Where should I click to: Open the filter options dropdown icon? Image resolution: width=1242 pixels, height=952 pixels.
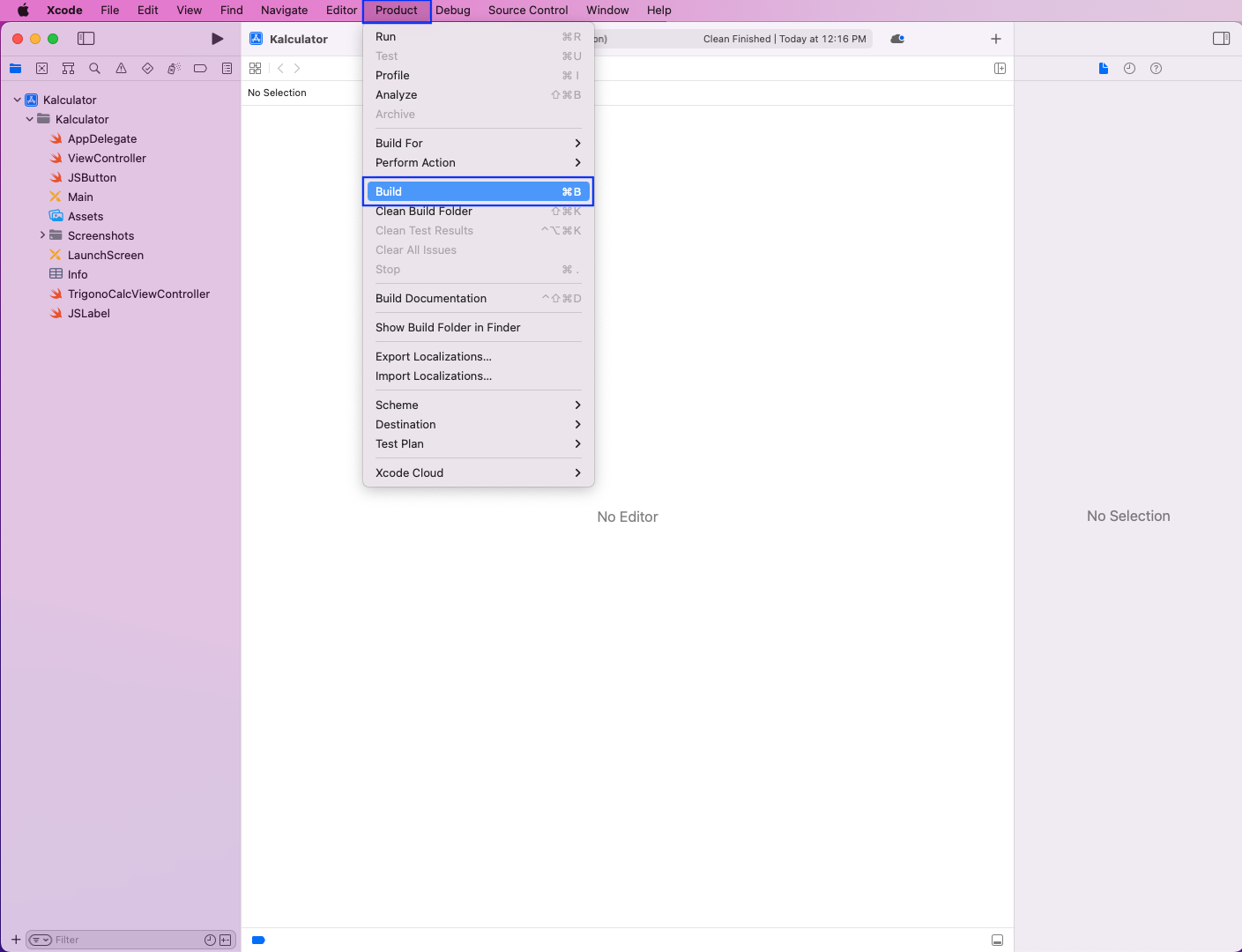click(41, 940)
